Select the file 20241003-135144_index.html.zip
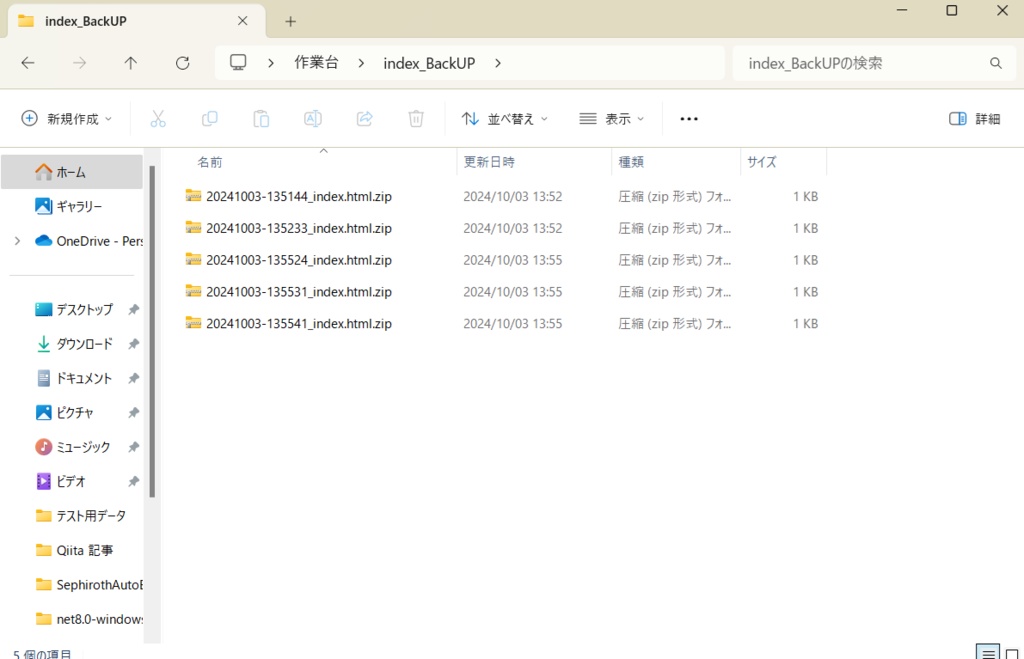 pos(297,196)
